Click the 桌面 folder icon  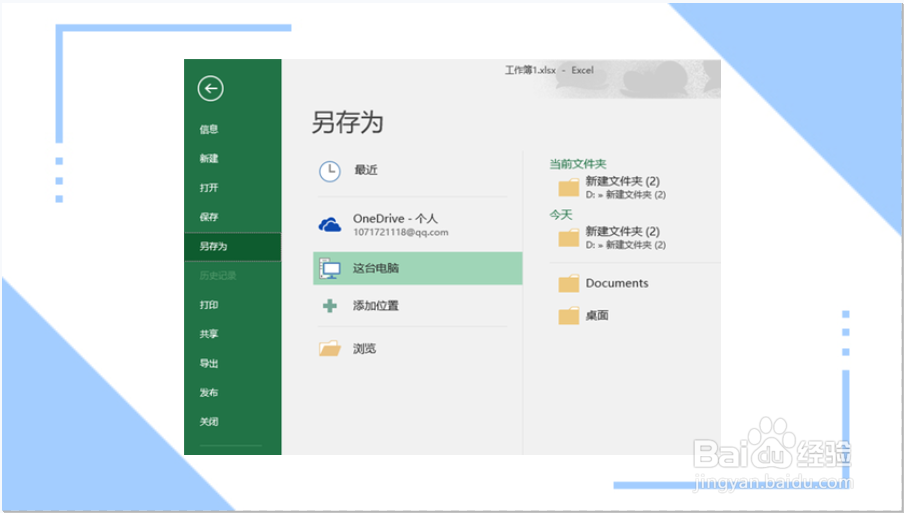(568, 315)
